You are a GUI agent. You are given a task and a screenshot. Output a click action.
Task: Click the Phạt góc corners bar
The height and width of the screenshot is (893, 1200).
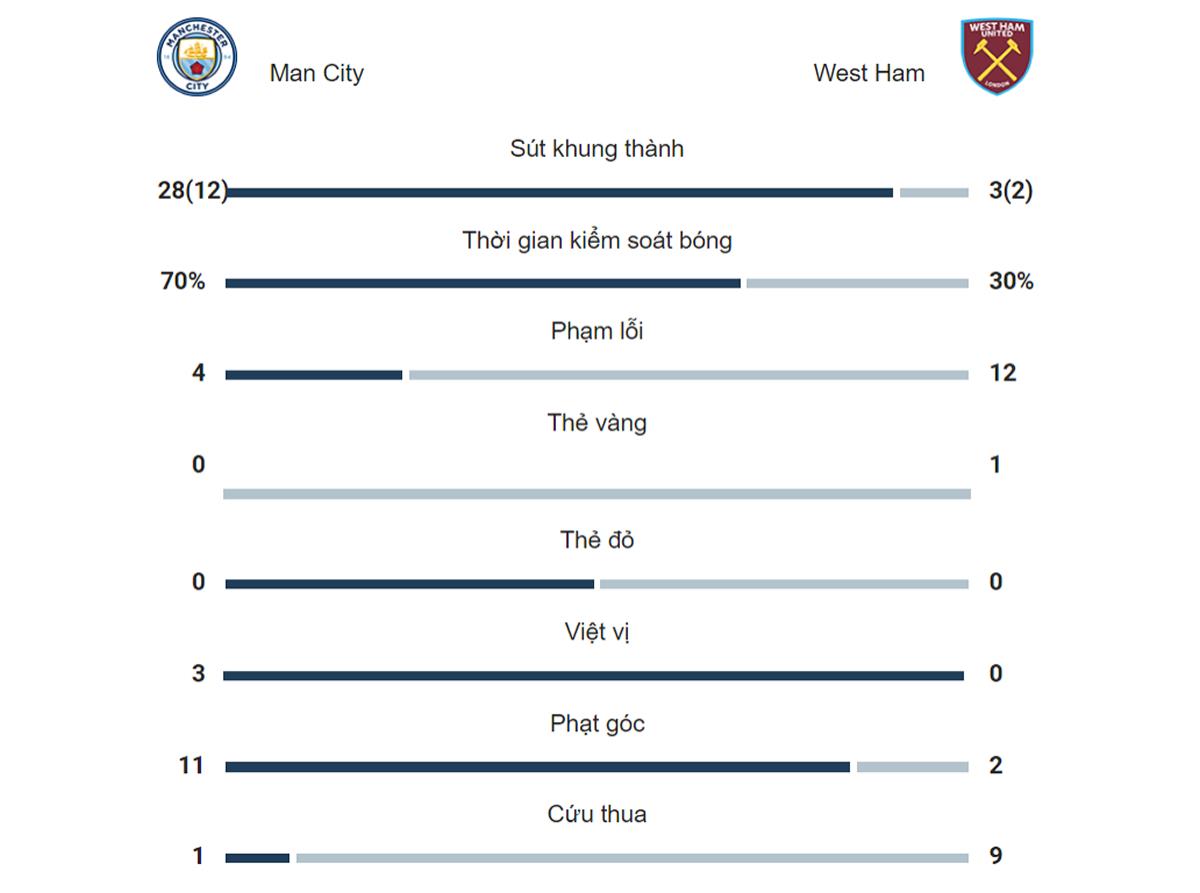(x=597, y=767)
